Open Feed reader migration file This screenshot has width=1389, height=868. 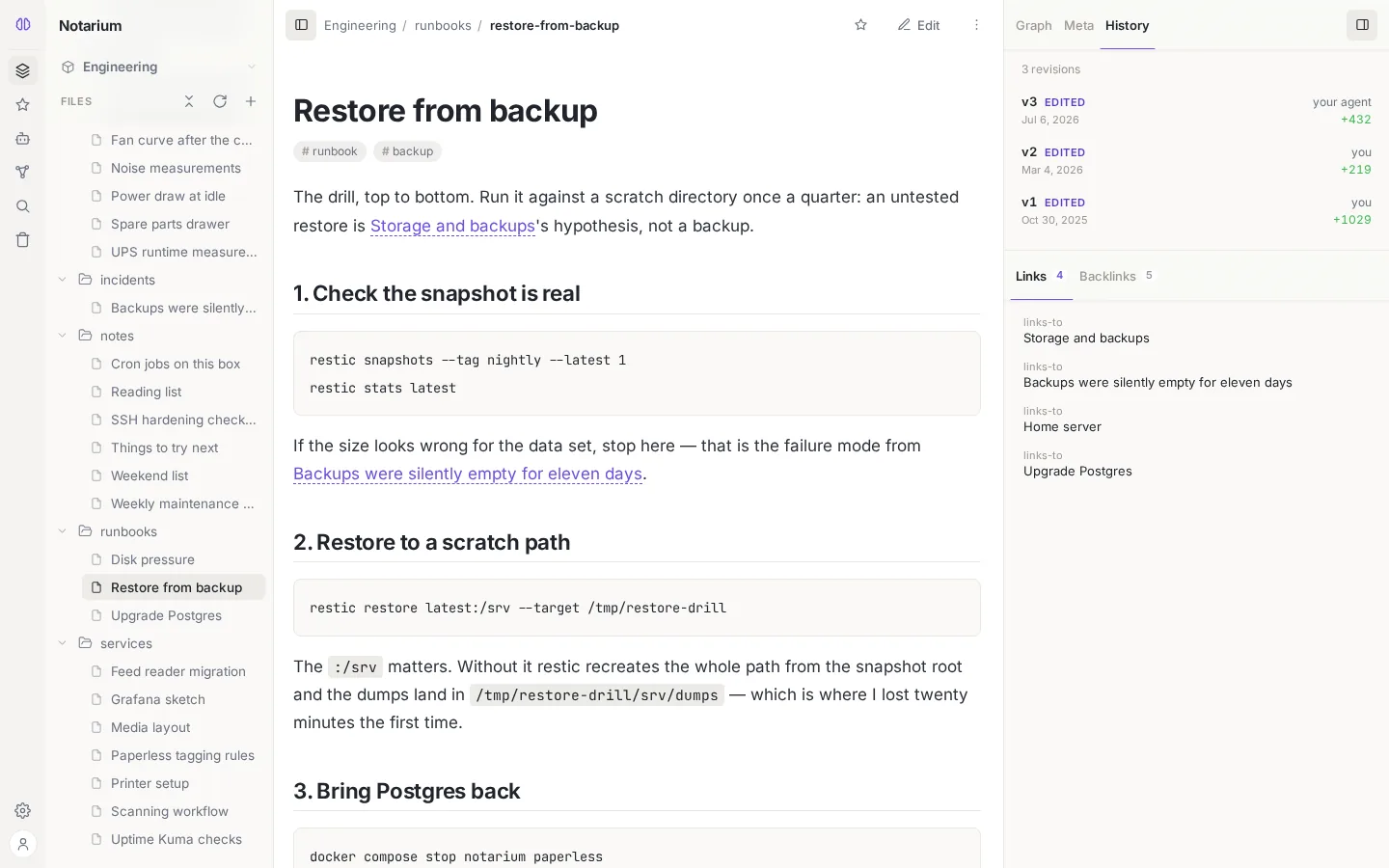point(174,671)
